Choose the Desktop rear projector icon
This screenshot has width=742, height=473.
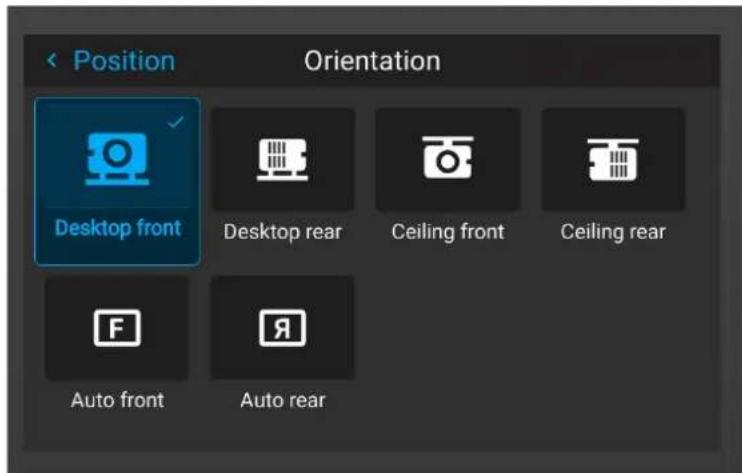coord(283,159)
